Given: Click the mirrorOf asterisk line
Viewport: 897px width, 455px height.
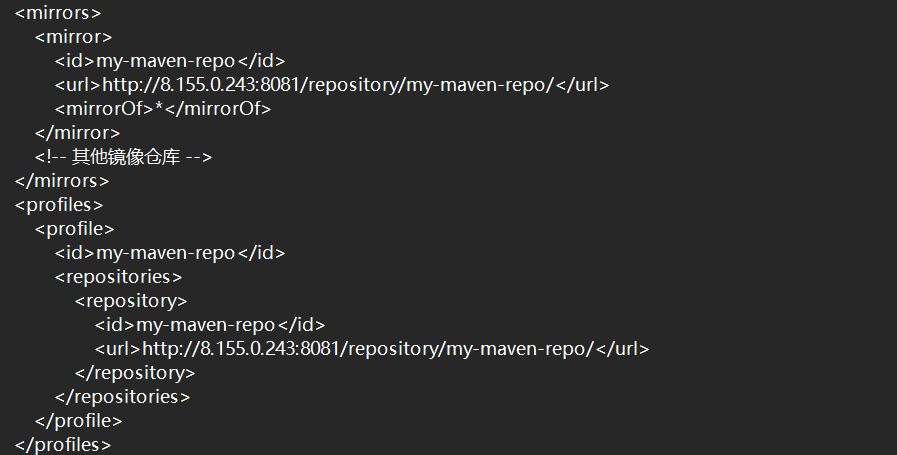Looking at the screenshot, I should (x=163, y=109).
